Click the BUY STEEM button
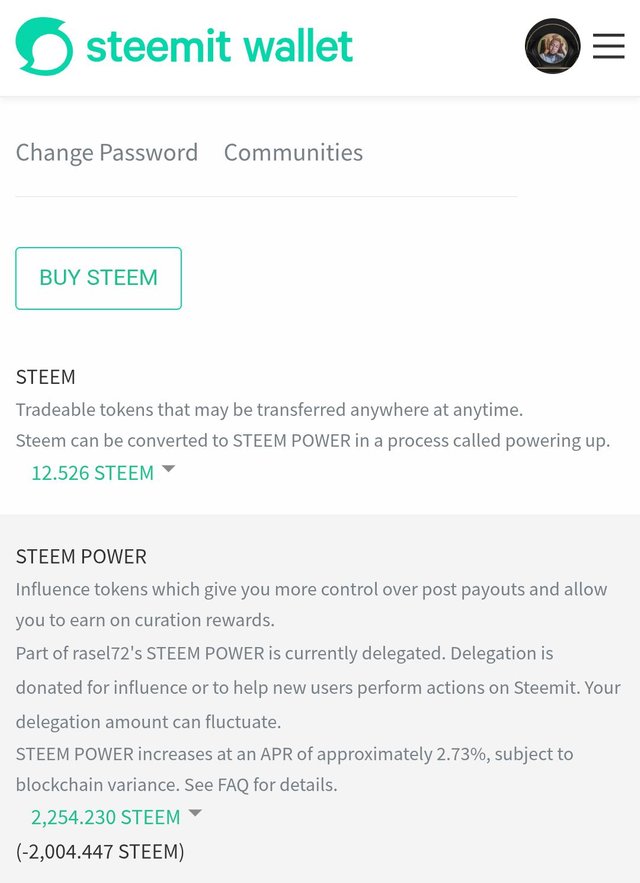This screenshot has height=883, width=640. coord(99,278)
